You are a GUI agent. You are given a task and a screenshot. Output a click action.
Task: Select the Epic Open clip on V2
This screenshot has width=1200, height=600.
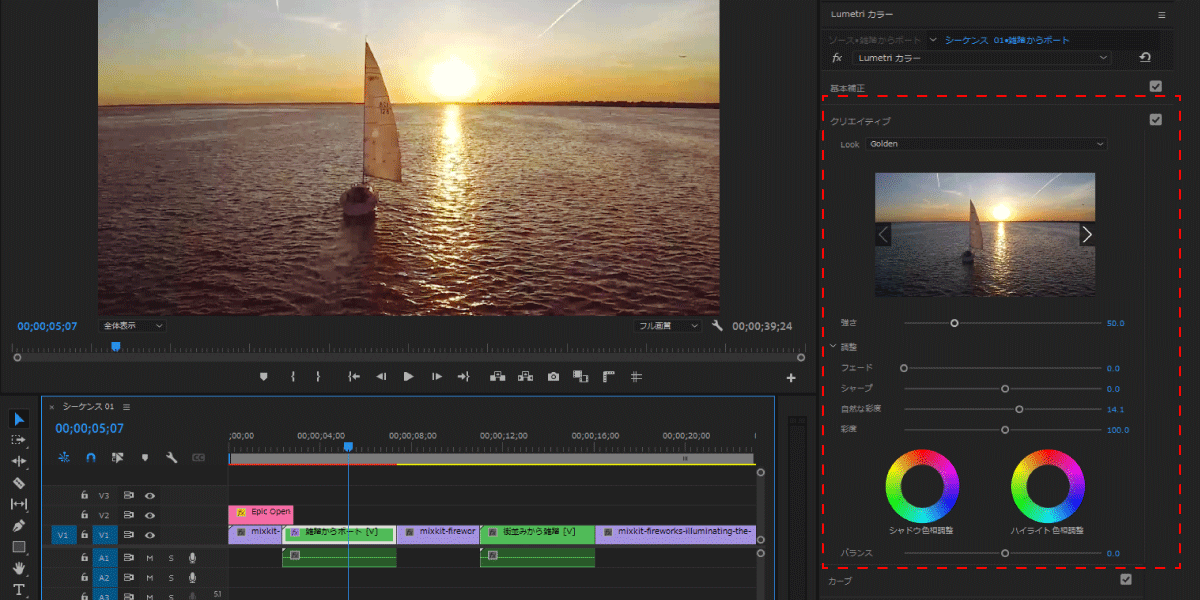(x=261, y=514)
